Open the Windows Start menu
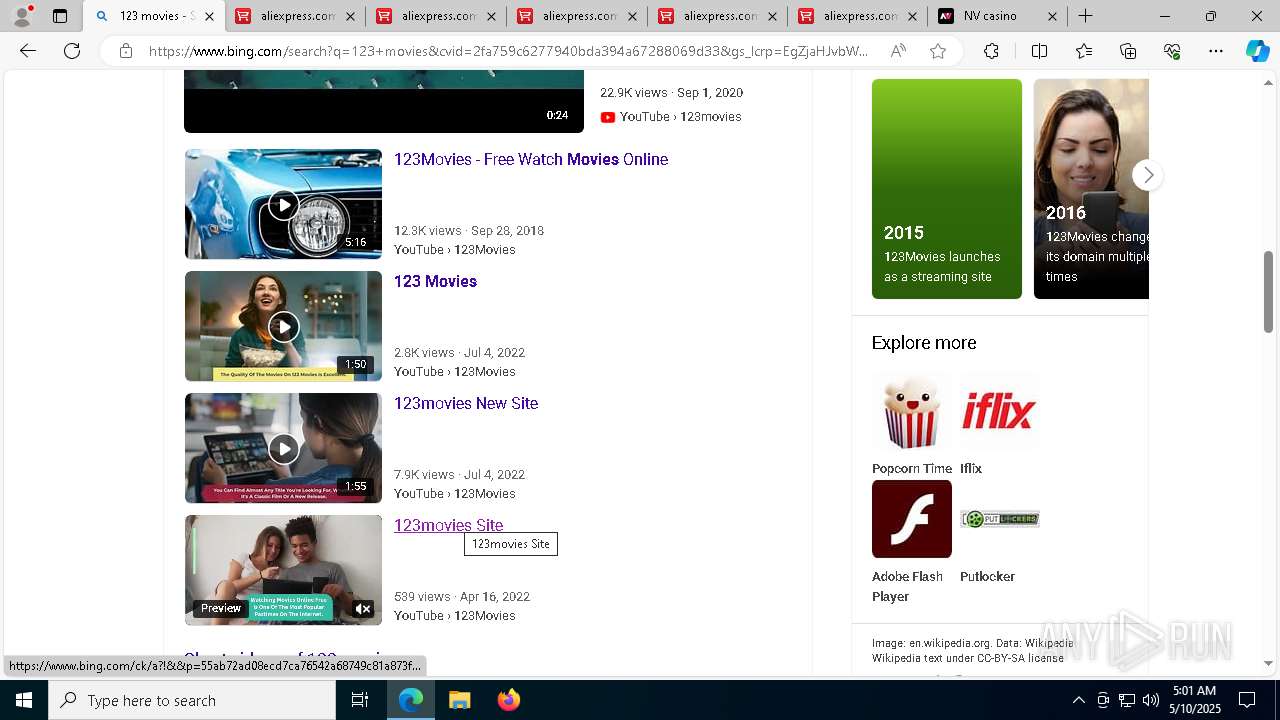 pyautogui.click(x=24, y=700)
